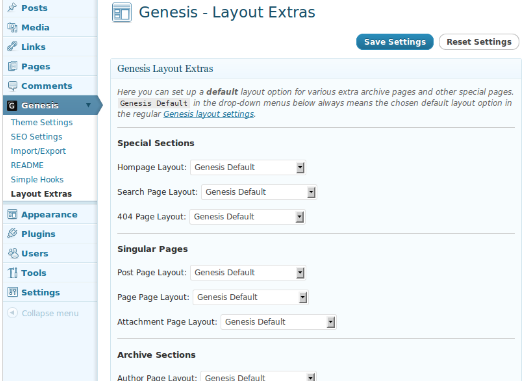Viewport: 526px width, 381px height.
Task: Click the Archive Sections heading
Action: (156, 355)
